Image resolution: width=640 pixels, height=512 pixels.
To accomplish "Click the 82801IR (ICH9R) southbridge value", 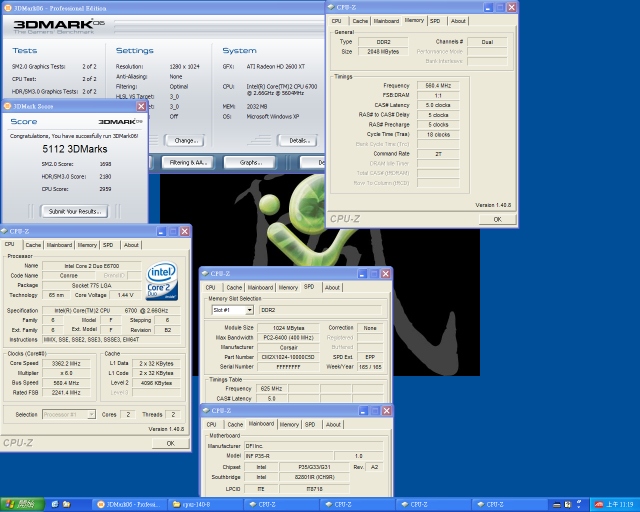I will 314,477.
